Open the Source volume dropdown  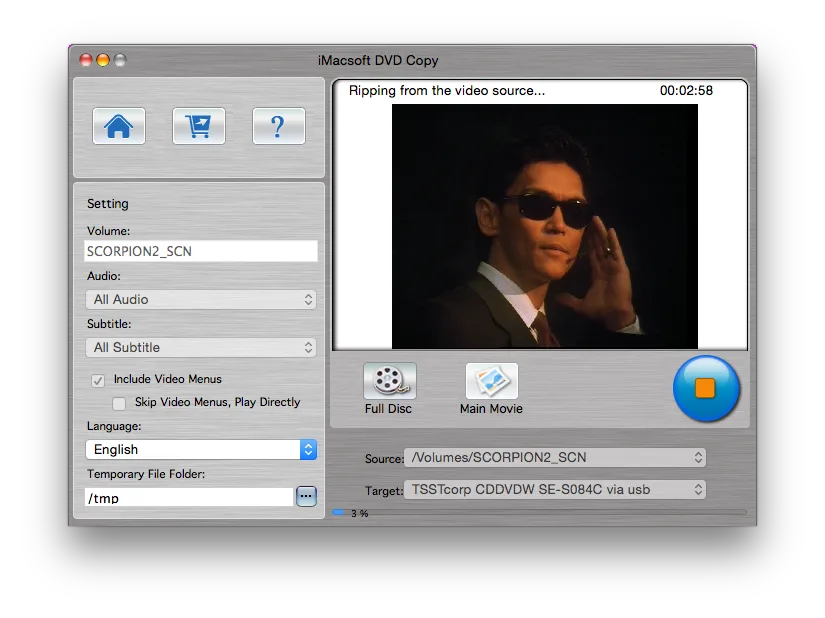[555, 458]
